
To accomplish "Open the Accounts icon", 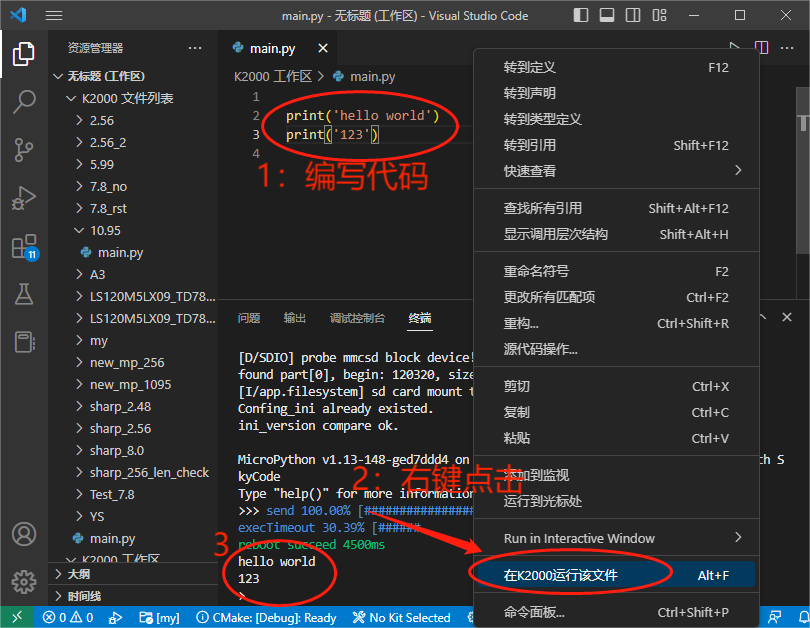I will [24, 534].
